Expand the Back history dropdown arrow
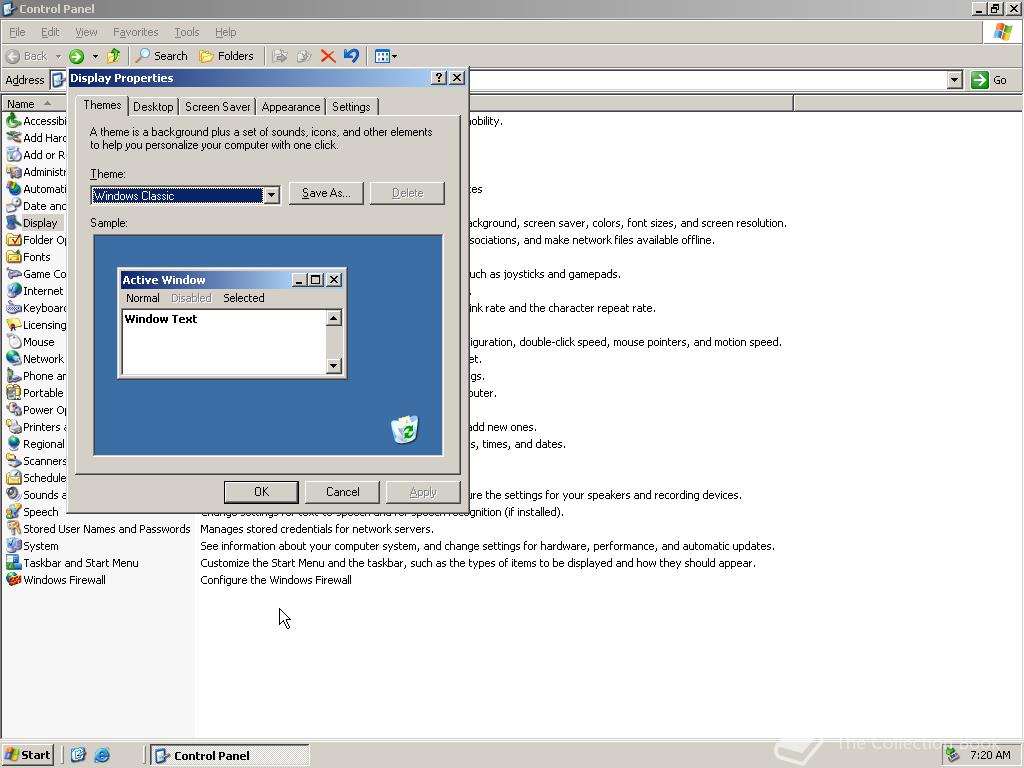 tap(58, 56)
